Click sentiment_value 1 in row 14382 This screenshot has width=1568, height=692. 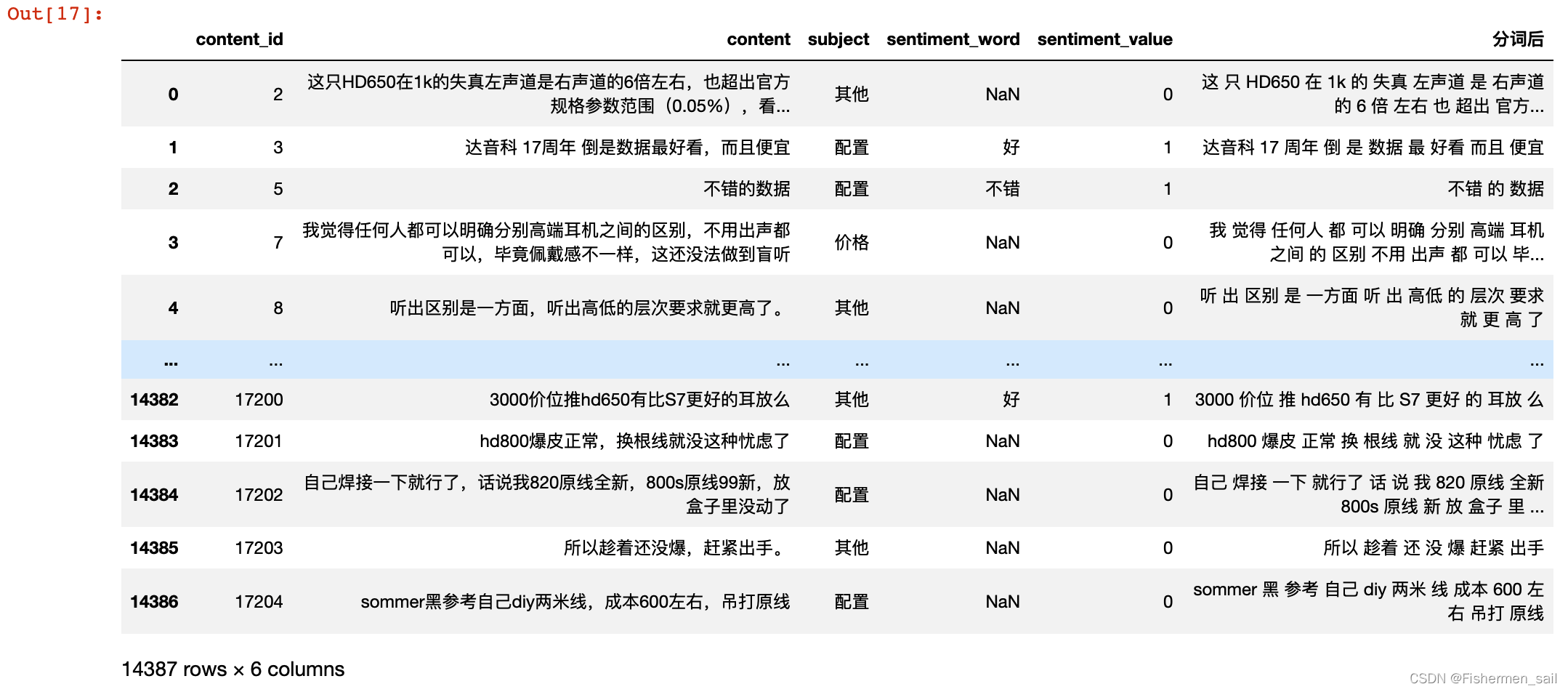coord(1168,400)
